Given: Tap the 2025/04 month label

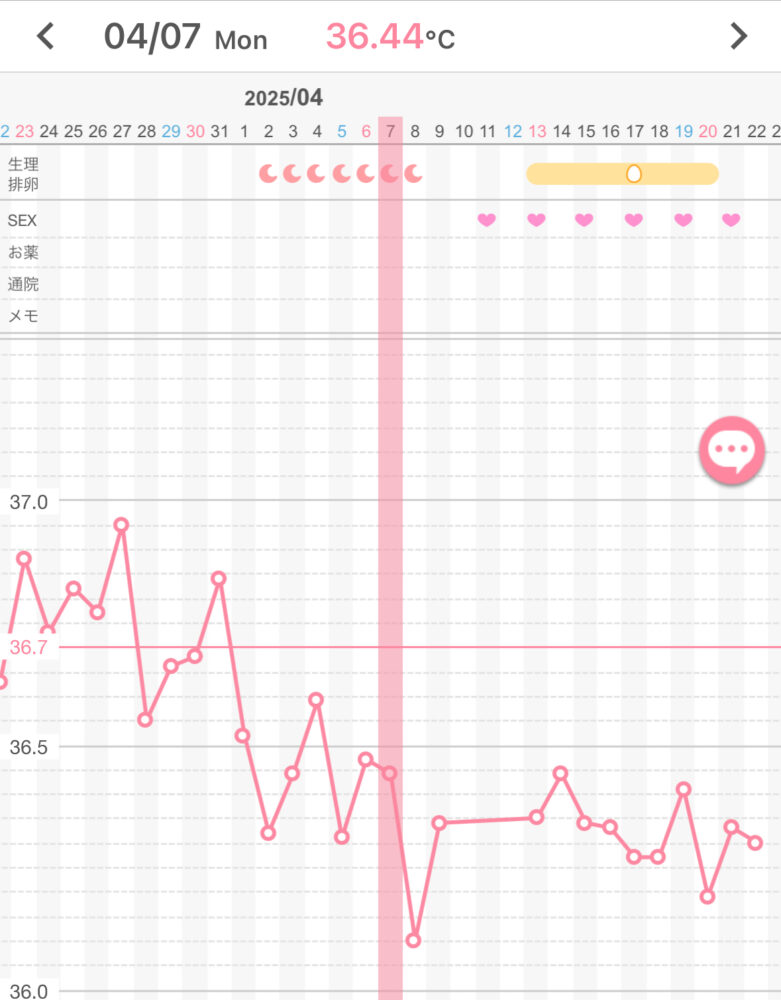Looking at the screenshot, I should click(x=284, y=98).
